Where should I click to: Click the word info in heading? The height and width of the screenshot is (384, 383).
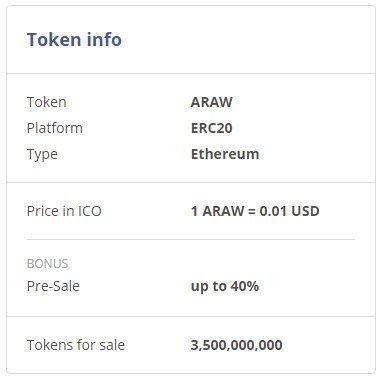[x=104, y=40]
